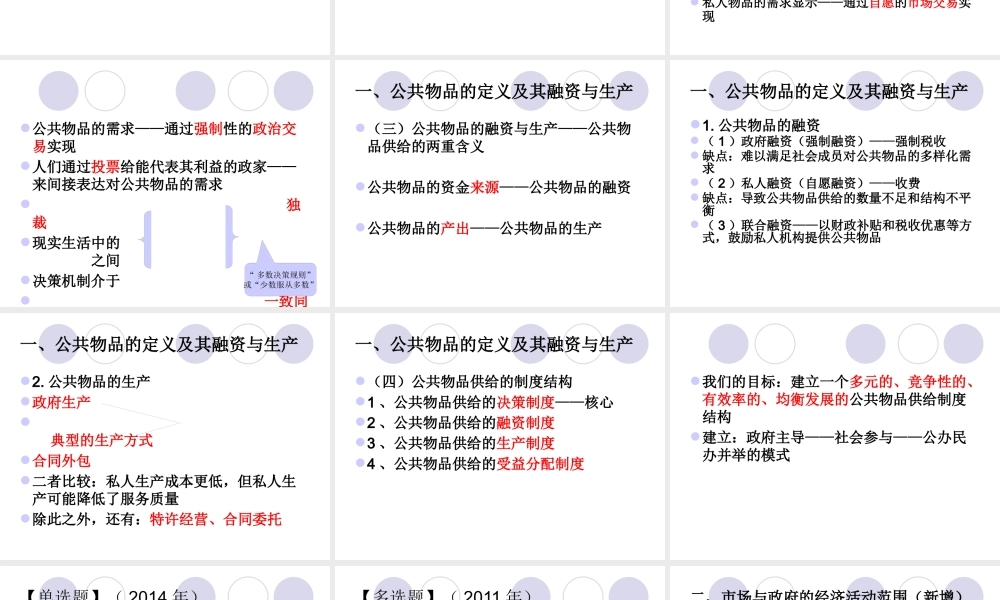
Task: Click the text '决策机制介于'
Action: click(x=76, y=281)
